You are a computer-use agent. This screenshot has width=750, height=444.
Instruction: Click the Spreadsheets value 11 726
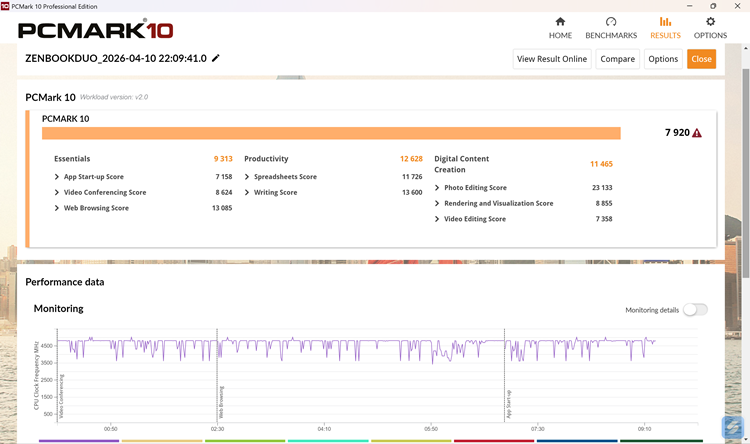[x=412, y=177]
